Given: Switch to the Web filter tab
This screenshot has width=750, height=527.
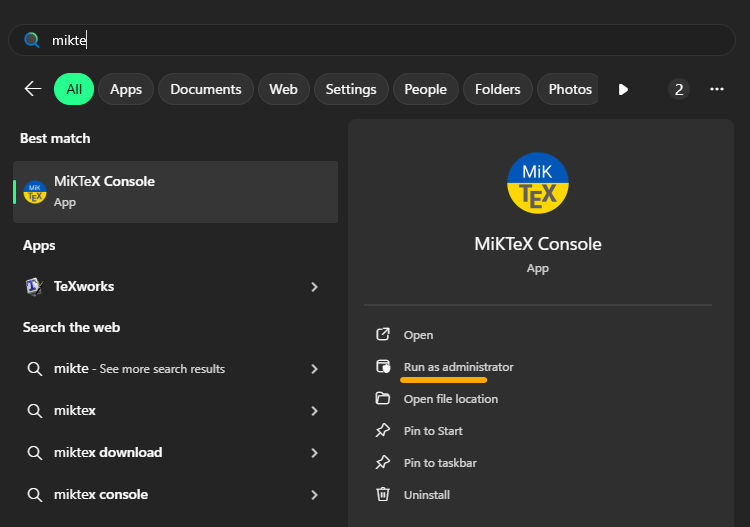Looking at the screenshot, I should tap(283, 89).
